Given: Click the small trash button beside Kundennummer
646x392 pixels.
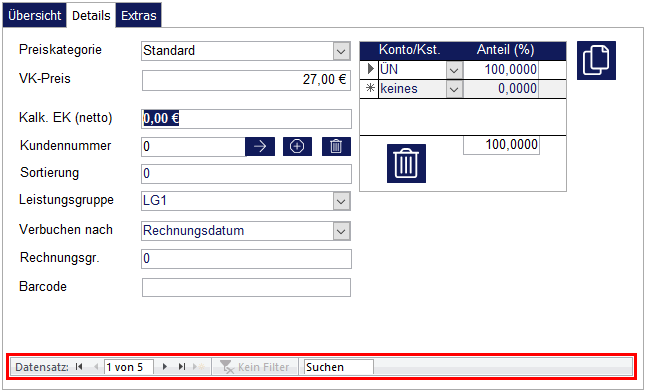Looking at the screenshot, I should (336, 146).
